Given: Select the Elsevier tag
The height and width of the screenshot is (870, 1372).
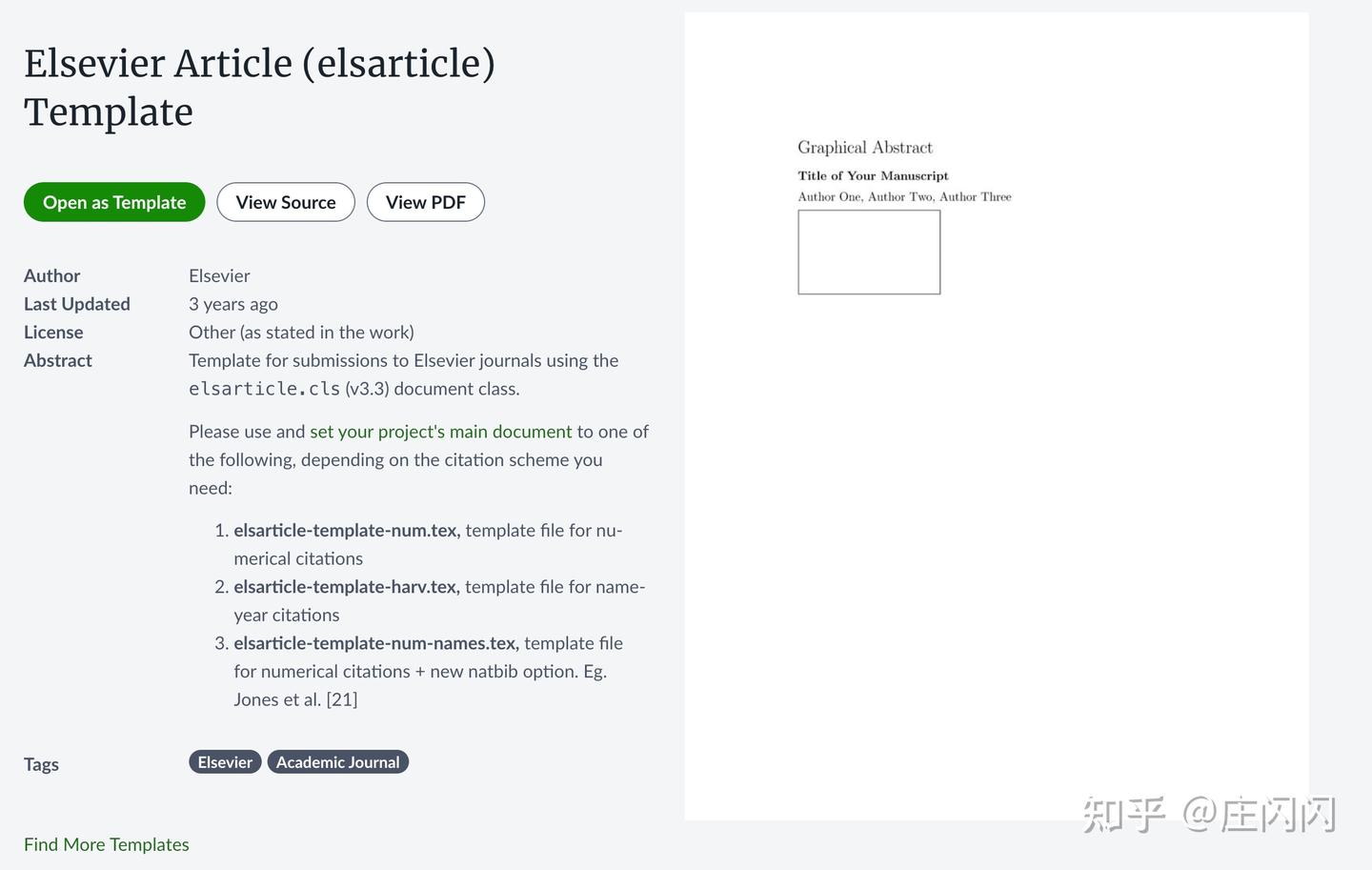Looking at the screenshot, I should coord(225,762).
